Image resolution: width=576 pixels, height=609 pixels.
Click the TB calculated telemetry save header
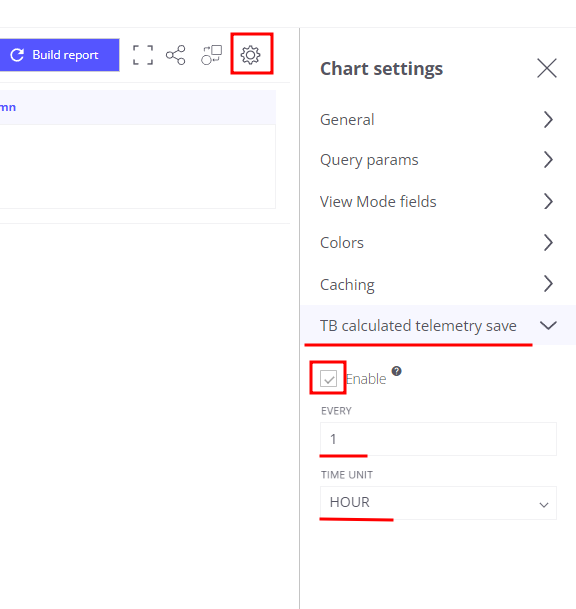coord(439,325)
